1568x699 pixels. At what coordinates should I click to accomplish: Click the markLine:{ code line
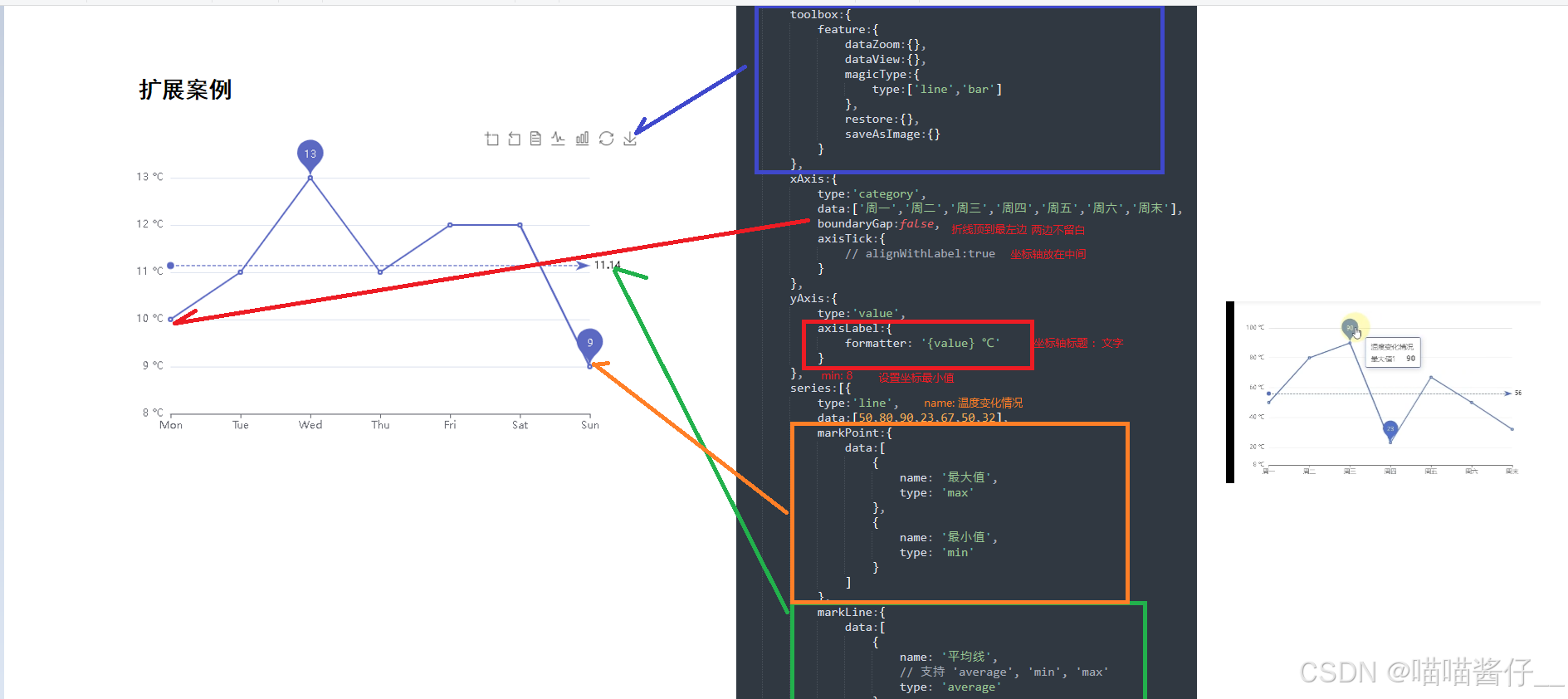(852, 613)
